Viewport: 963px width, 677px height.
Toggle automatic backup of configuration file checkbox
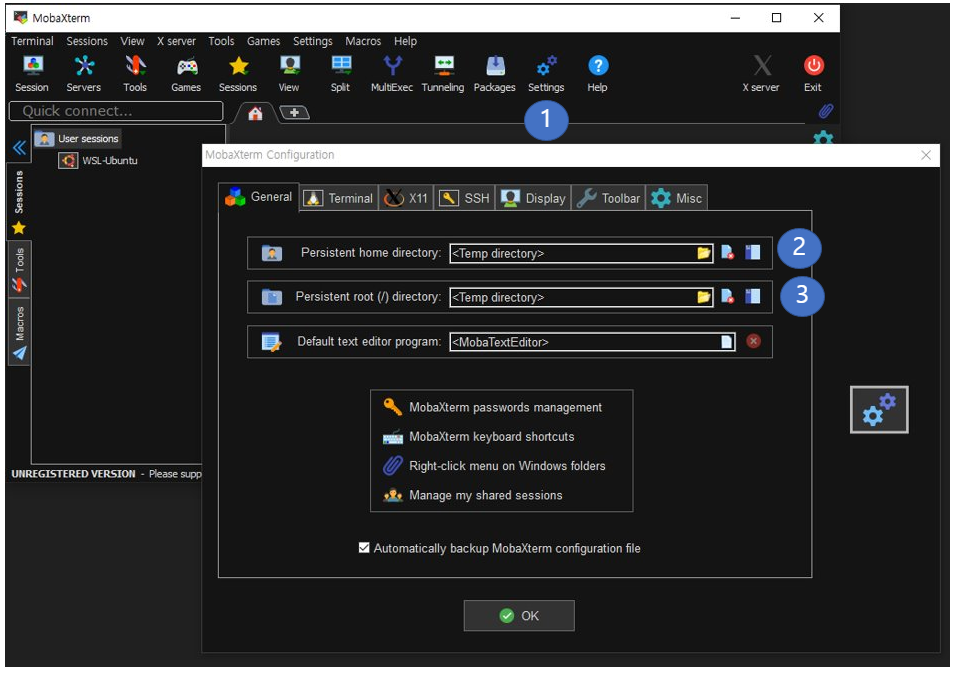click(364, 548)
